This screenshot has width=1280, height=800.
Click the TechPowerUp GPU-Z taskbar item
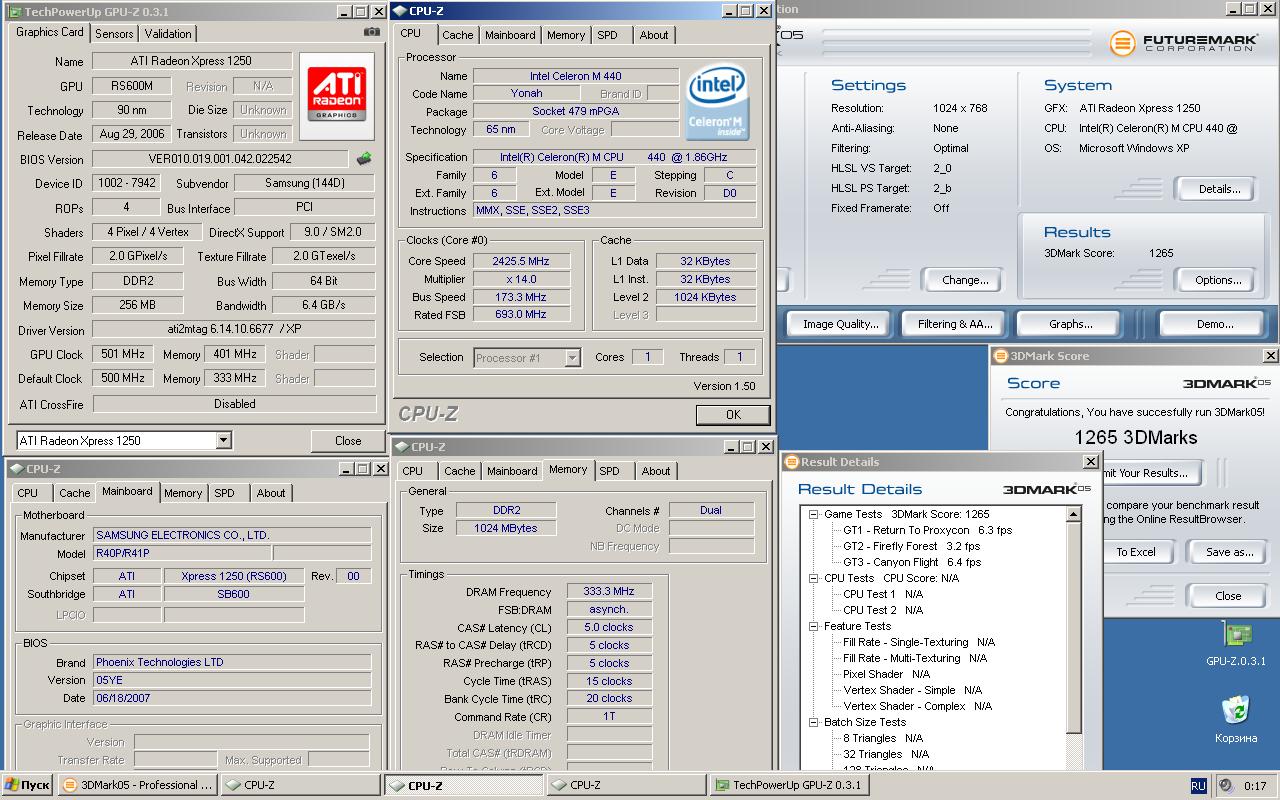(x=789, y=785)
